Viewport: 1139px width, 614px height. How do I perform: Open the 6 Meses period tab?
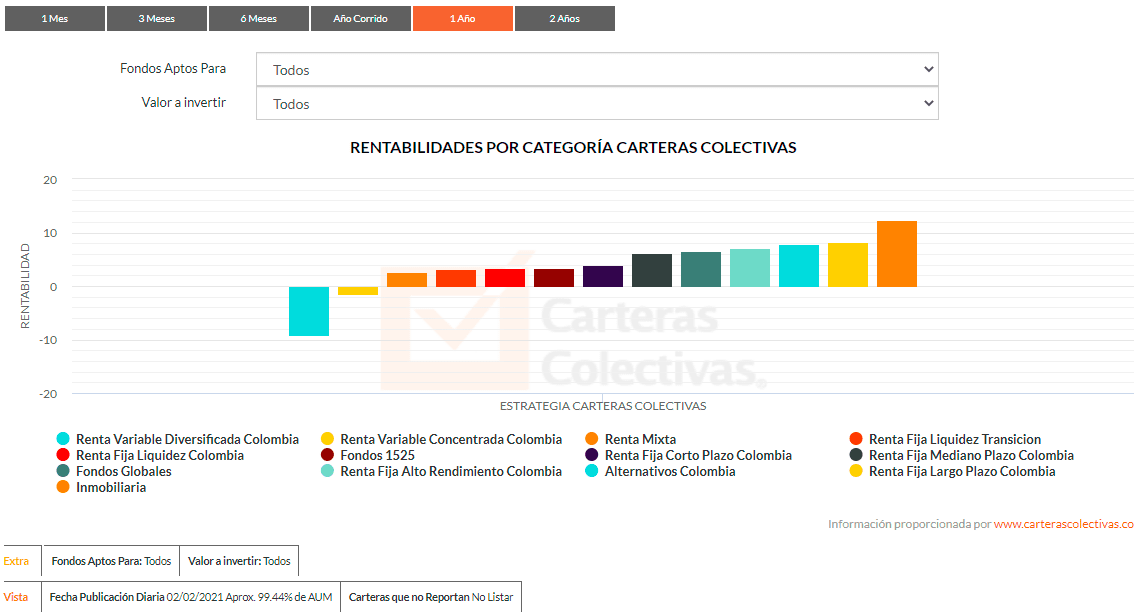259,18
